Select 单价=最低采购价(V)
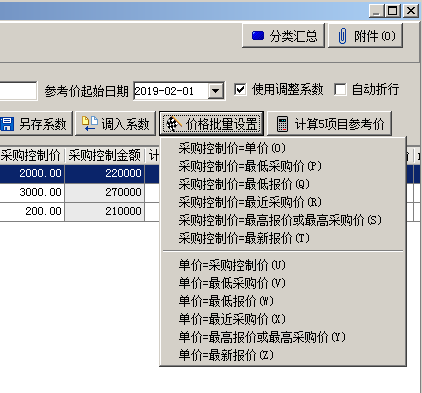The image size is (422, 393). pyautogui.click(x=232, y=283)
